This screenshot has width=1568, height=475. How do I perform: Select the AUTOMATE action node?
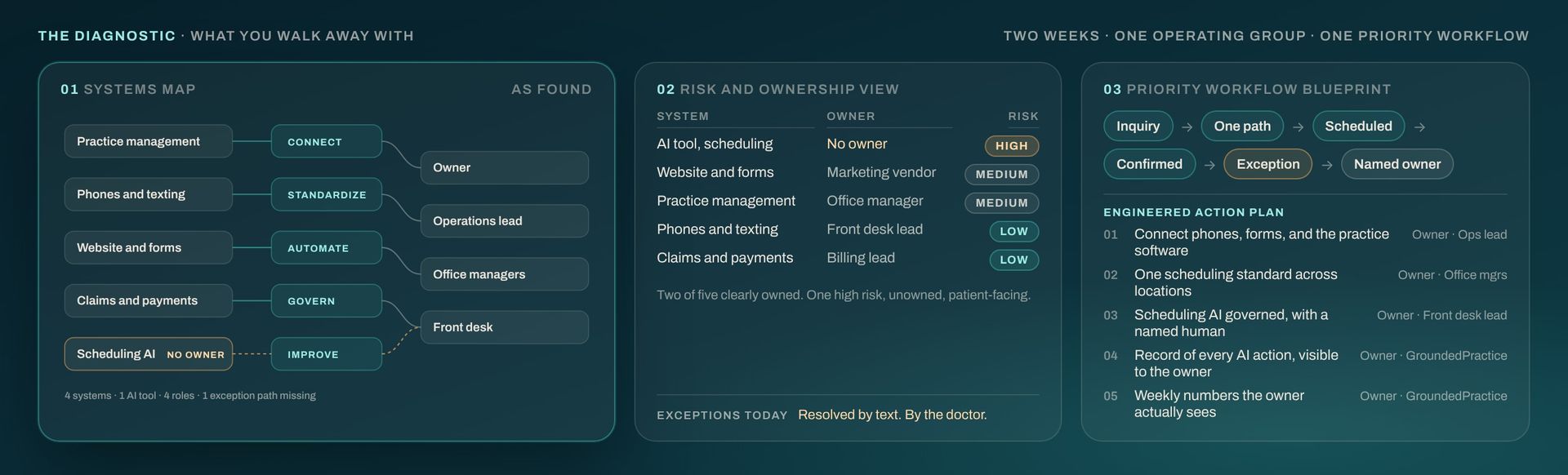(x=327, y=247)
